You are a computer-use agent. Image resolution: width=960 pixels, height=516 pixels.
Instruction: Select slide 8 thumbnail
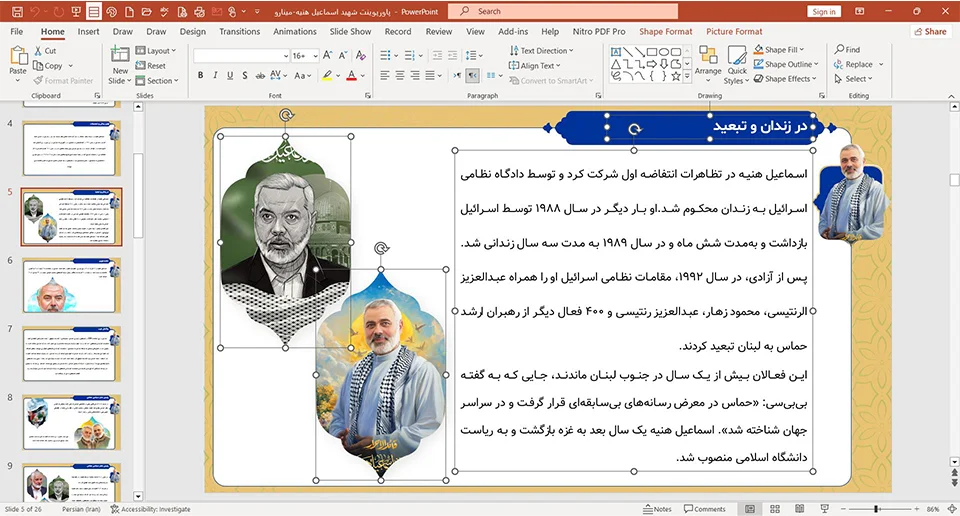(x=71, y=423)
